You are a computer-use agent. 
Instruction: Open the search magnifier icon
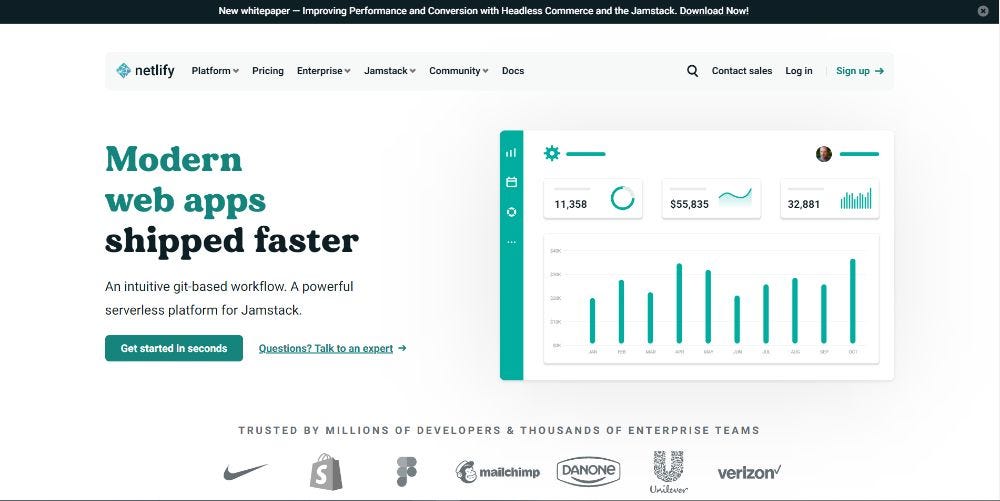[x=693, y=71]
